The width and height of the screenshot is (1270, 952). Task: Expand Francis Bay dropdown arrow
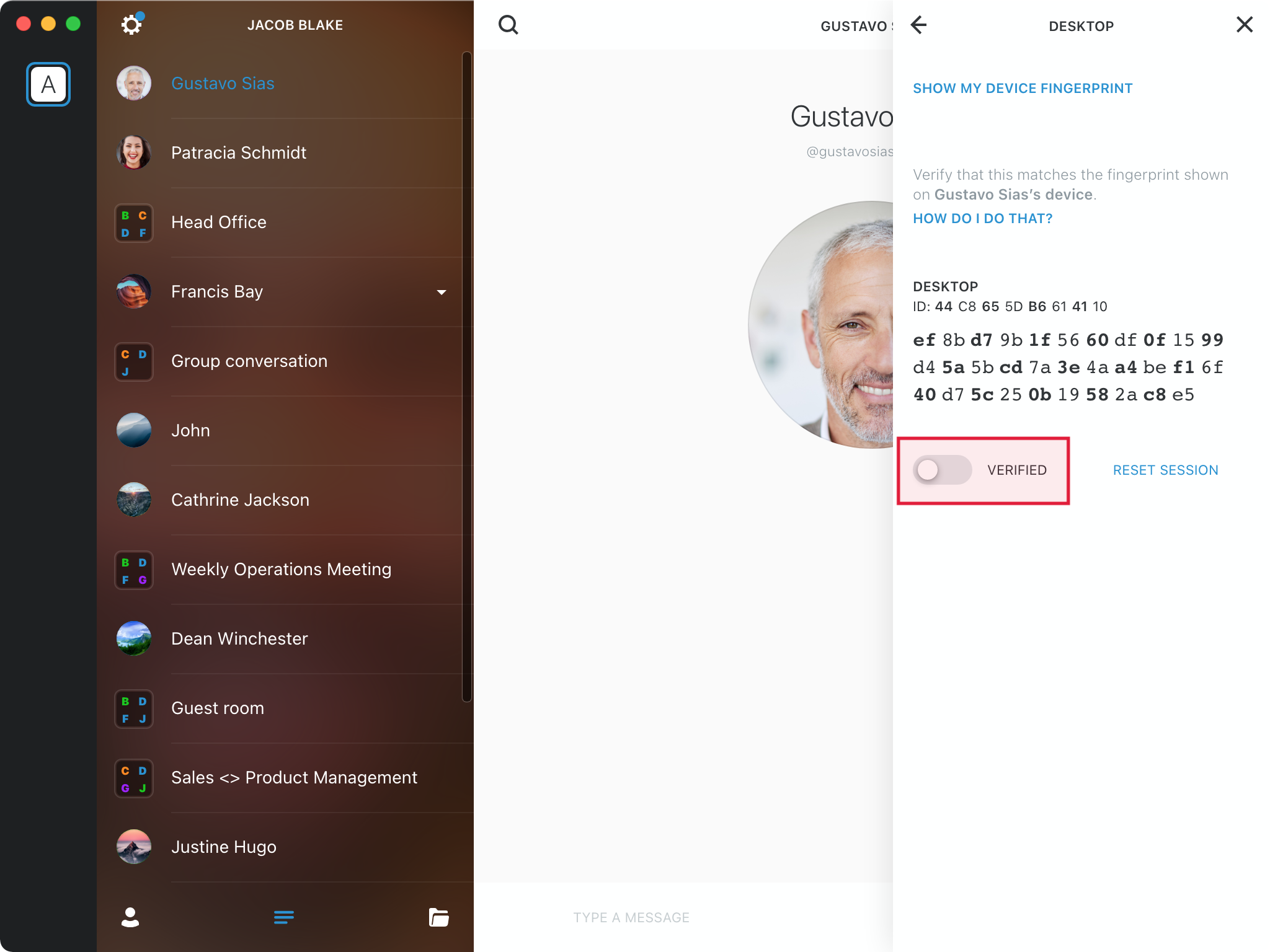(442, 292)
